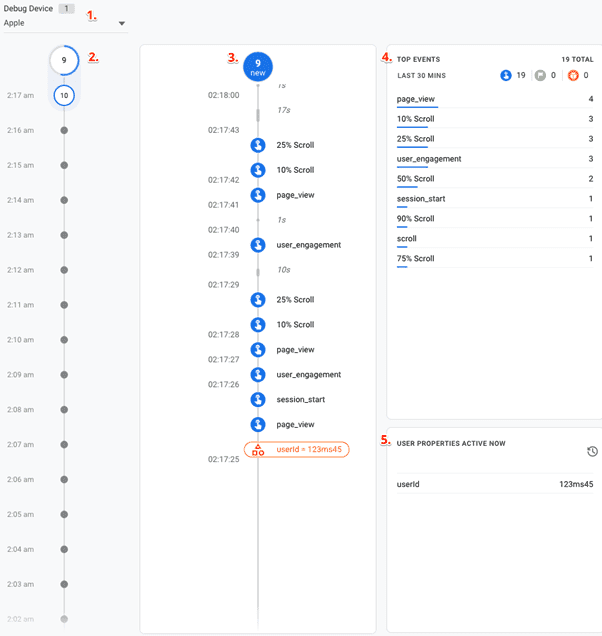Select the 2:10 am marker on minutes timeline
This screenshot has height=636, width=602.
(64, 340)
